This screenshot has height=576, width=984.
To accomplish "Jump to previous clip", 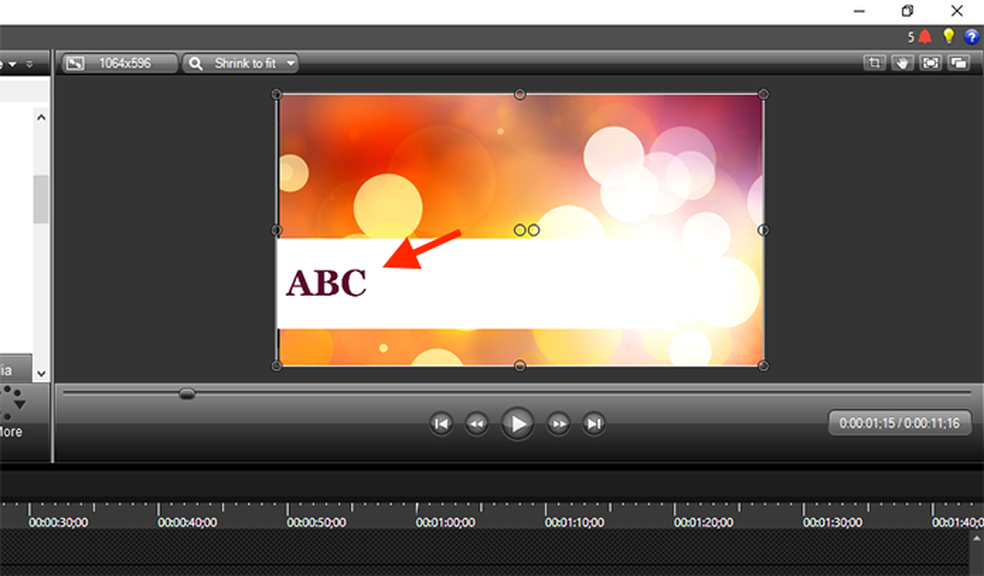I will pos(441,424).
